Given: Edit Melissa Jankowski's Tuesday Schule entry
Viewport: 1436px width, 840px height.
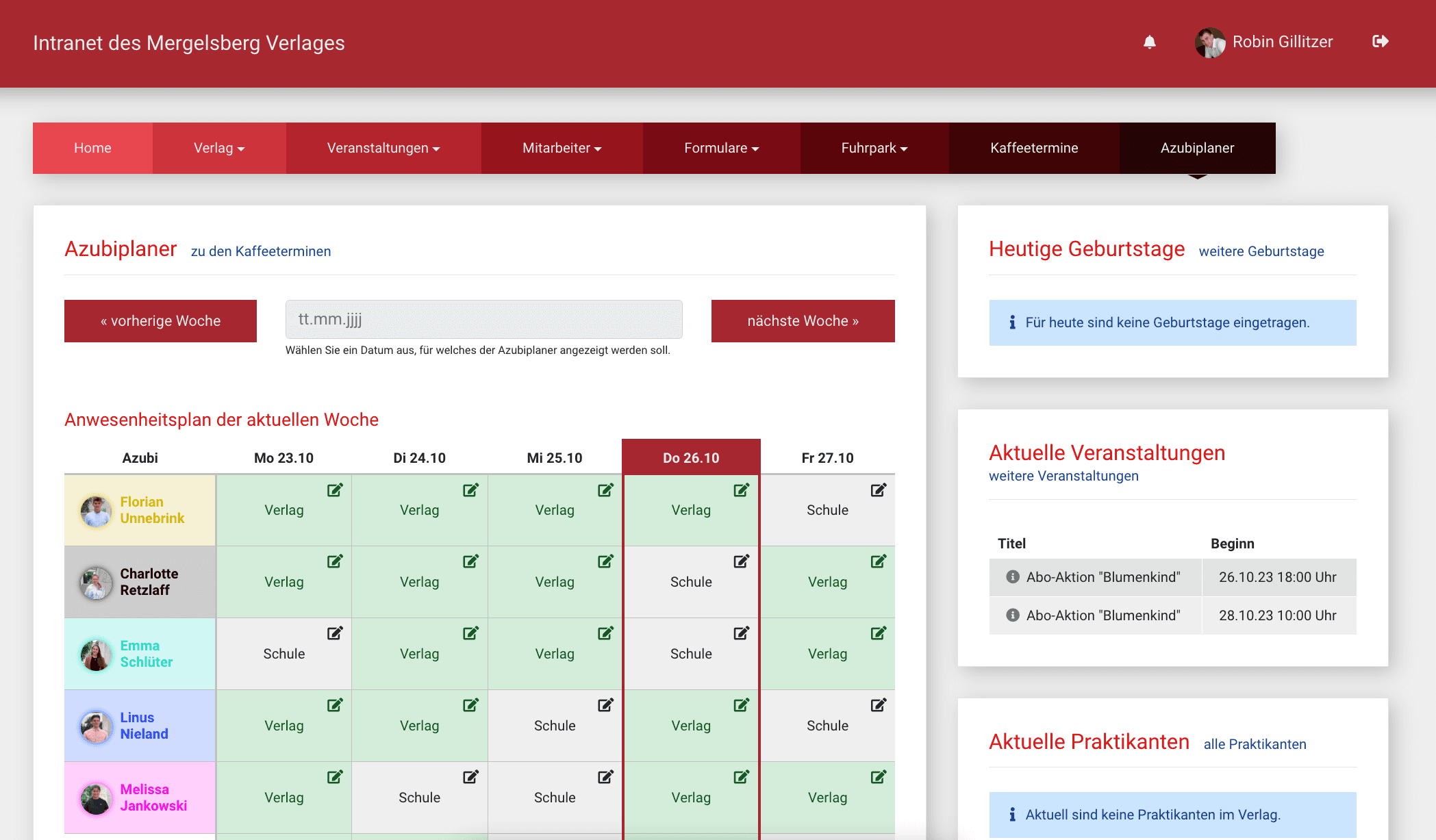Looking at the screenshot, I should tap(470, 777).
